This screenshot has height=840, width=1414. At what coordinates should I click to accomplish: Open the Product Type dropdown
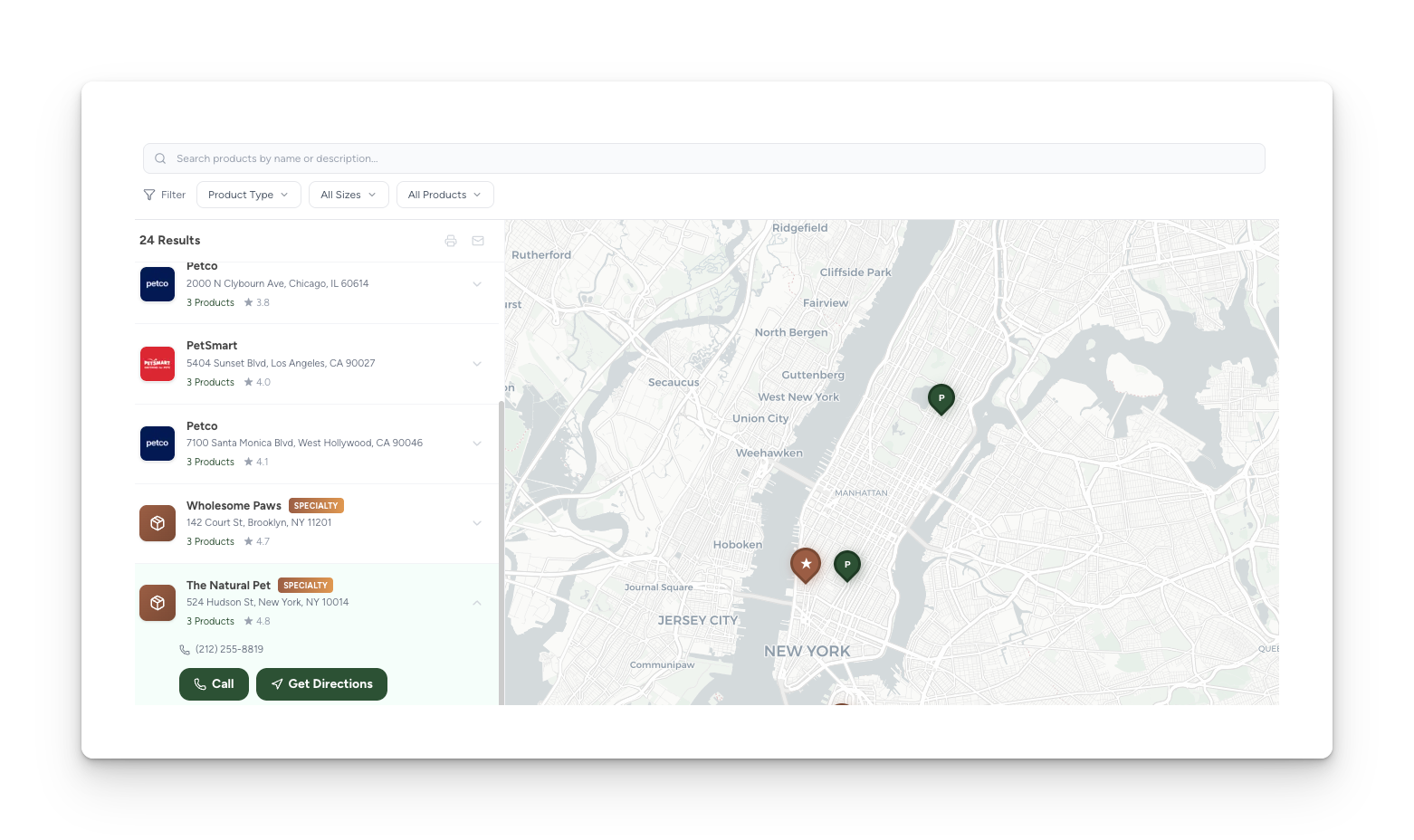click(249, 195)
